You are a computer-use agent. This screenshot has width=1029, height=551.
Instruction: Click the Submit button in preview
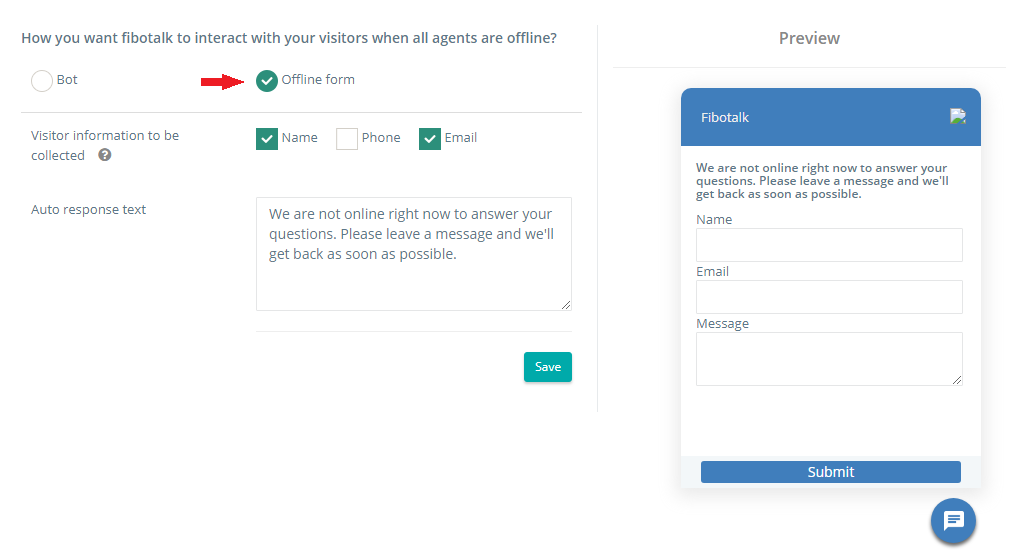click(x=831, y=472)
